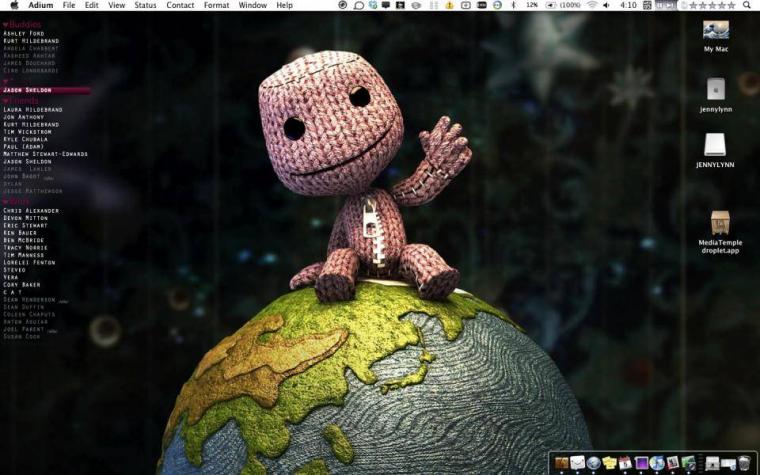The width and height of the screenshot is (760, 475).
Task: Select contact Jon Anthony
Action: pyautogui.click(x=24, y=117)
